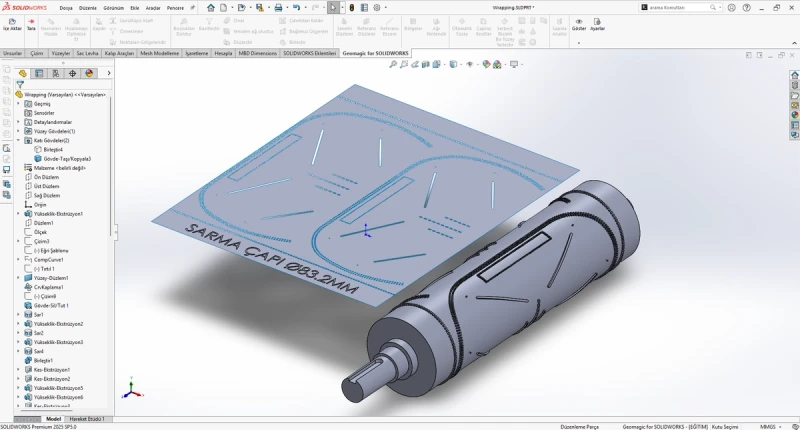Expand the Detaylandırmalar tree node
This screenshot has height=430, width=800.
pyautogui.click(x=18, y=122)
